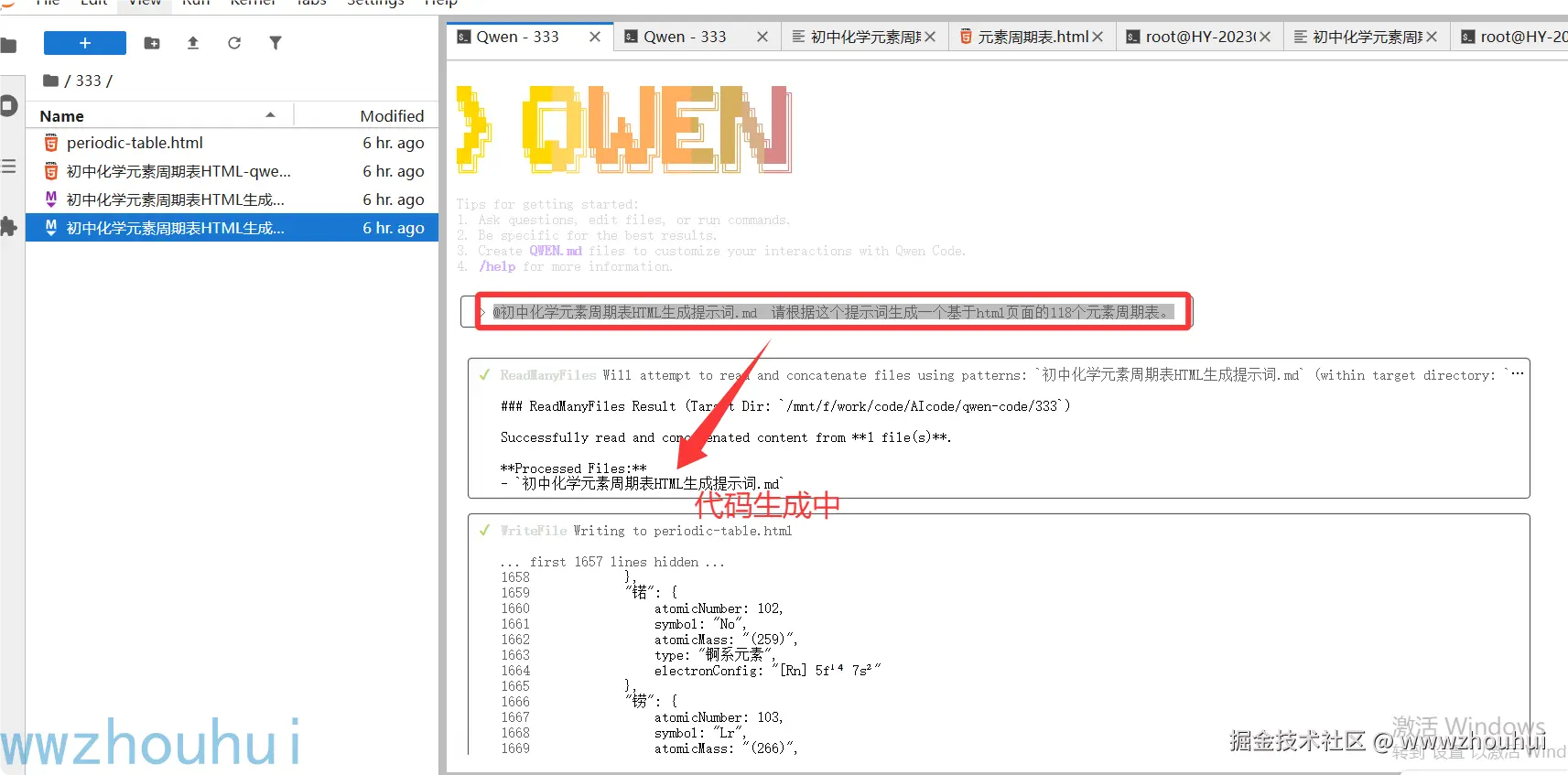Create a new folder via toolbar icon
Viewport: 1568px width, 775px height.
[152, 43]
